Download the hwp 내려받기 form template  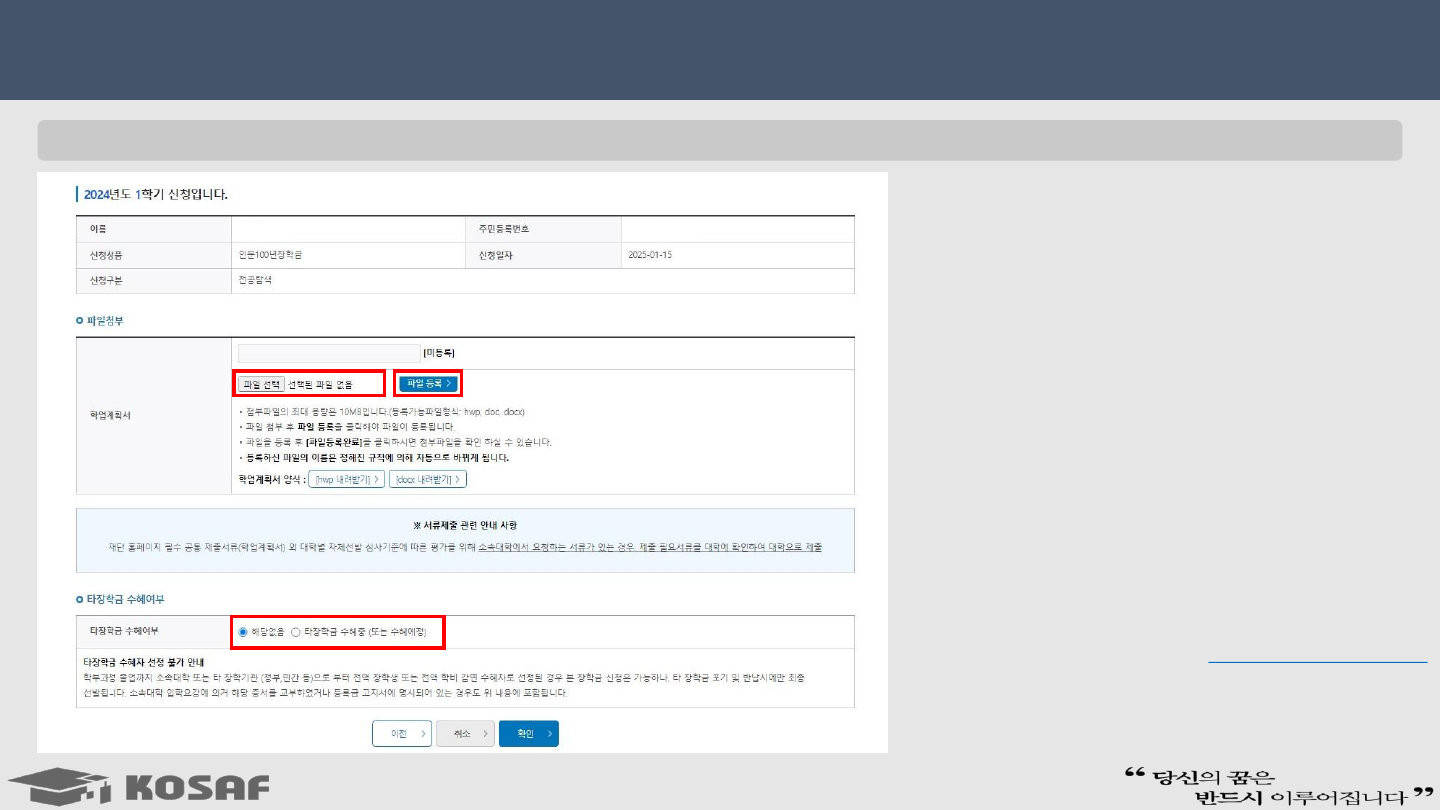pyautogui.click(x=346, y=479)
